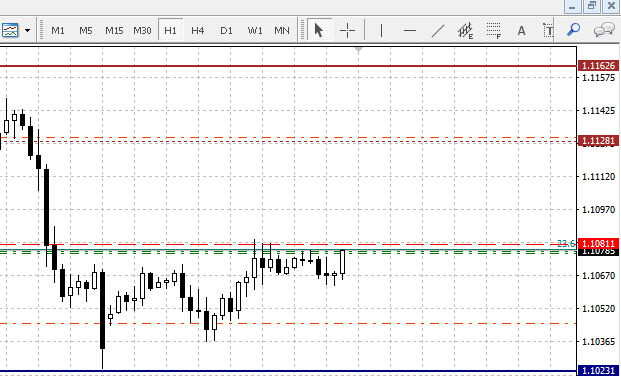The image size is (621, 376).
Task: Click the 1.10670 price scale value
Action: tap(598, 275)
